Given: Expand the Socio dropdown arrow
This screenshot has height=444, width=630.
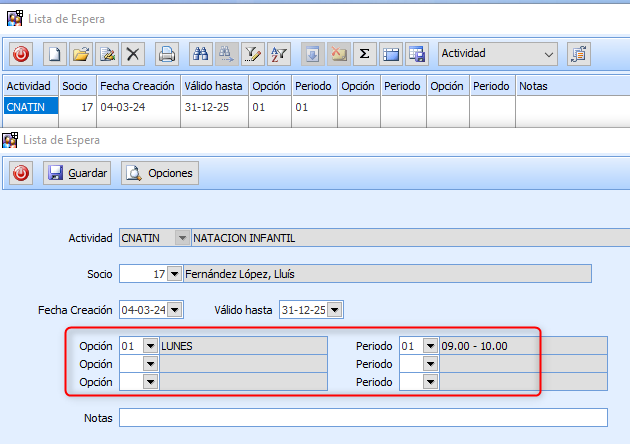Looking at the screenshot, I should (175, 274).
